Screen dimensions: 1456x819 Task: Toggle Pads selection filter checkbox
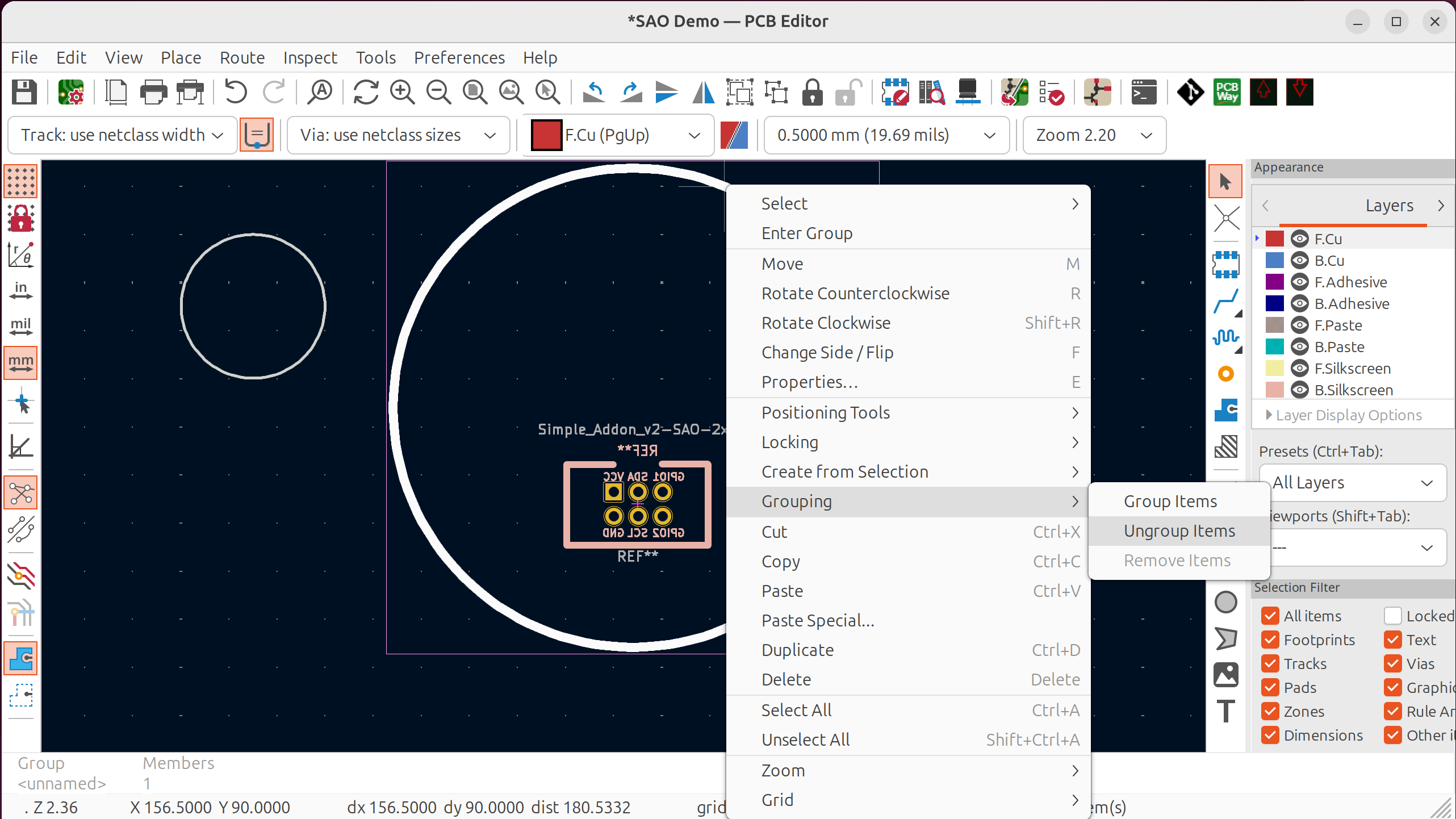point(1270,687)
